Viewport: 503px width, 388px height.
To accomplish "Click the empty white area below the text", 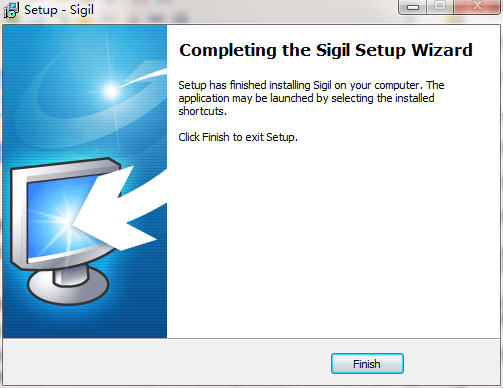I will coord(333,240).
